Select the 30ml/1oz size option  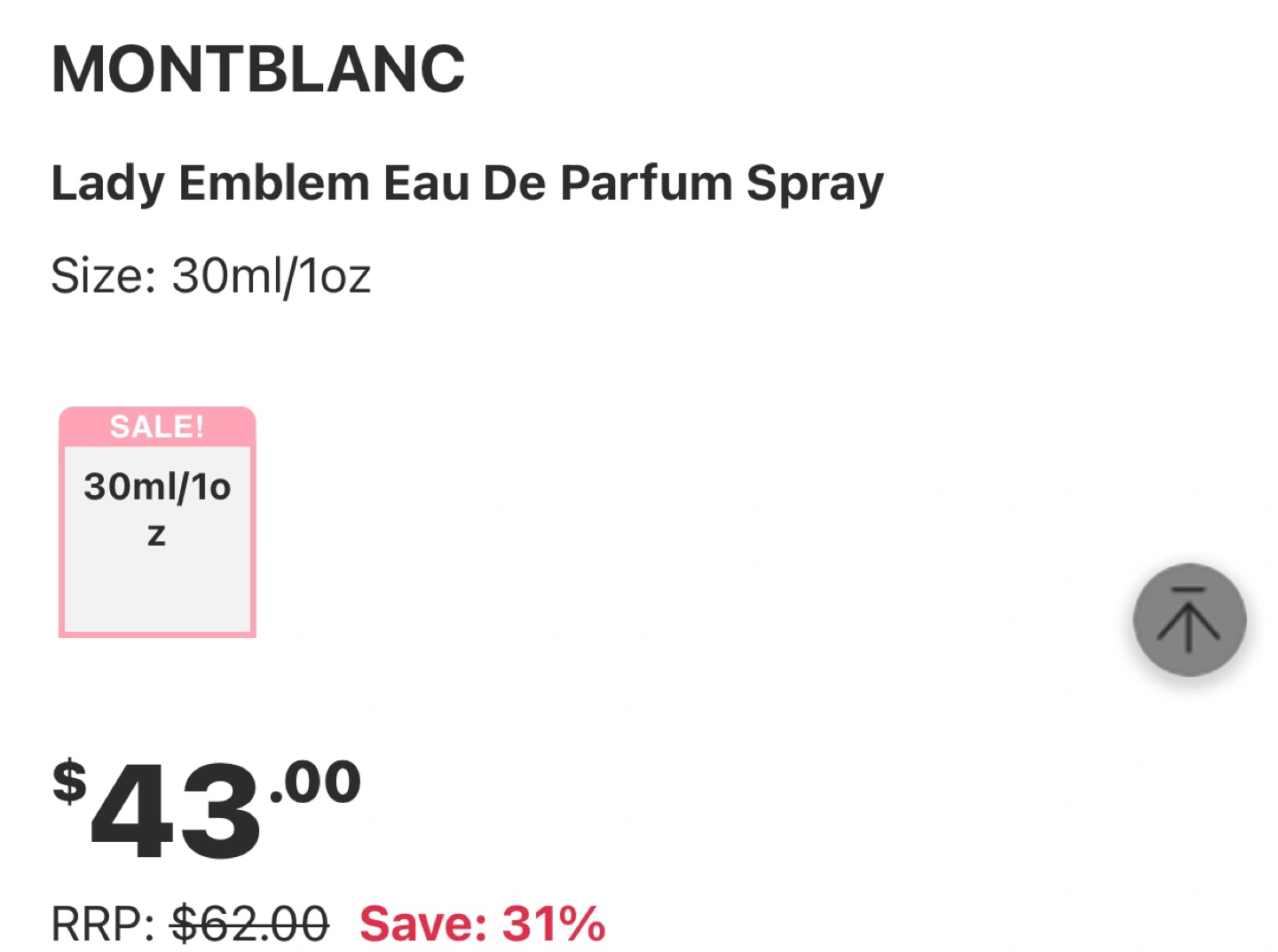click(157, 522)
